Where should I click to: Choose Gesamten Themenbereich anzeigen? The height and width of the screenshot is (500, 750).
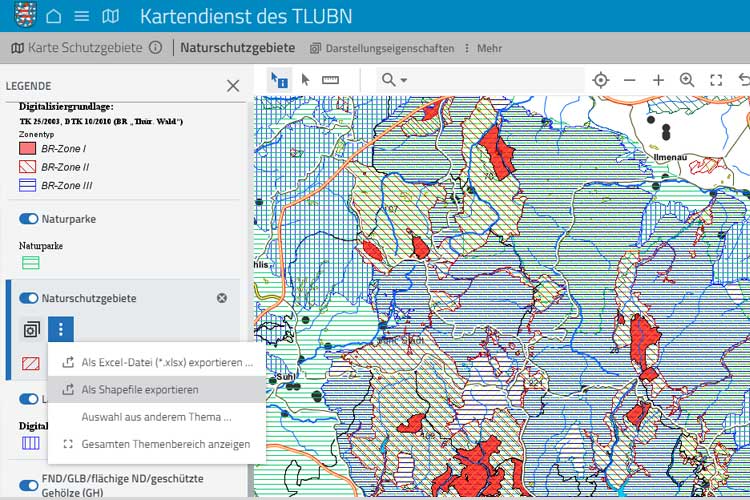pos(157,444)
